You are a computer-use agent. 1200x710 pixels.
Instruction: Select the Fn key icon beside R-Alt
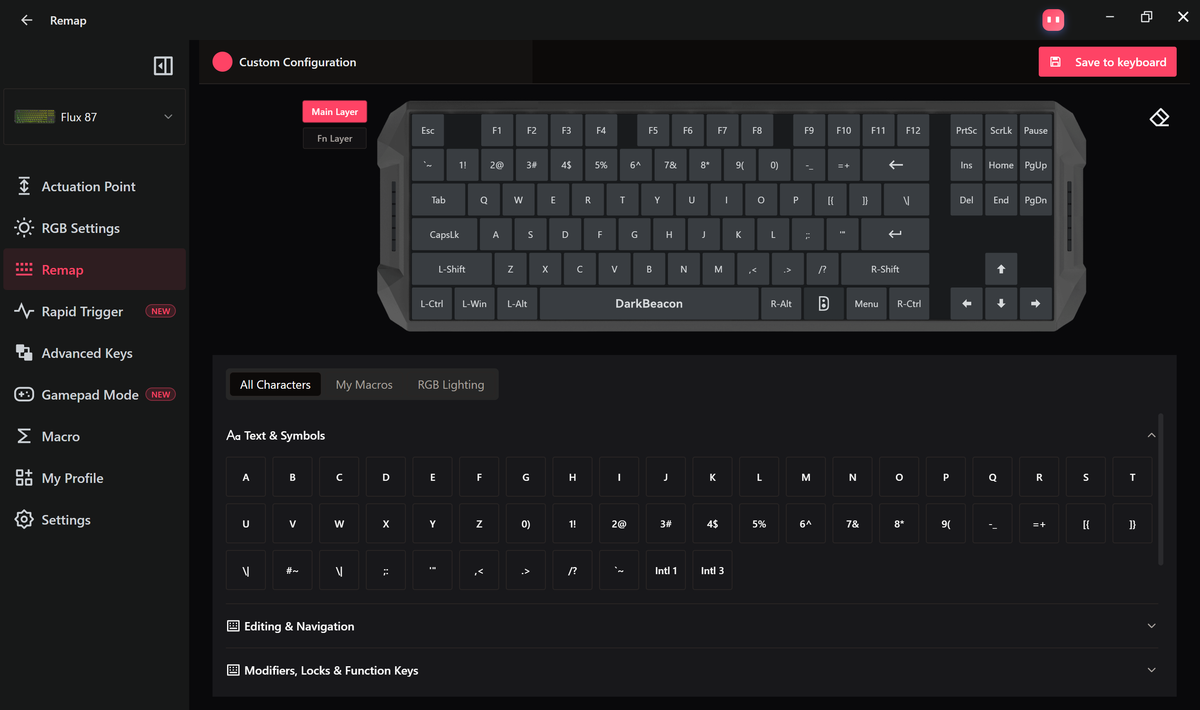click(823, 304)
